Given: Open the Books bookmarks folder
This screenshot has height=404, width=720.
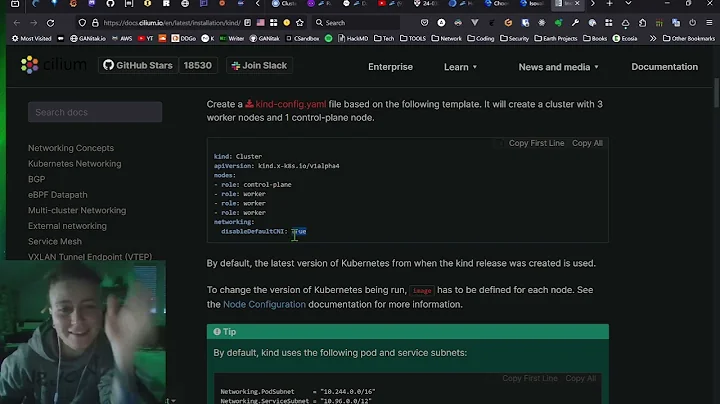Looking at the screenshot, I should click(595, 39).
